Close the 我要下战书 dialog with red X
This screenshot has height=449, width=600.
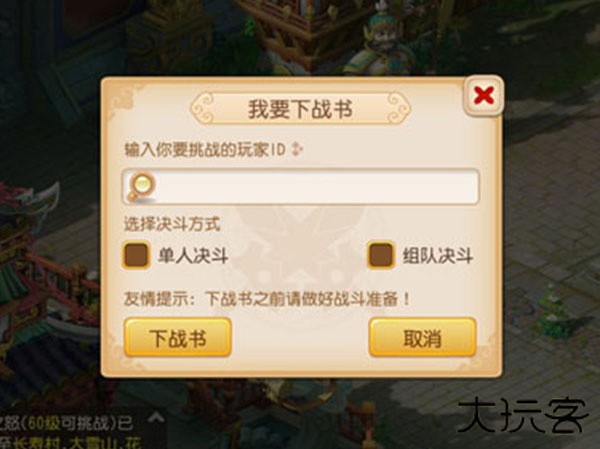(x=483, y=95)
